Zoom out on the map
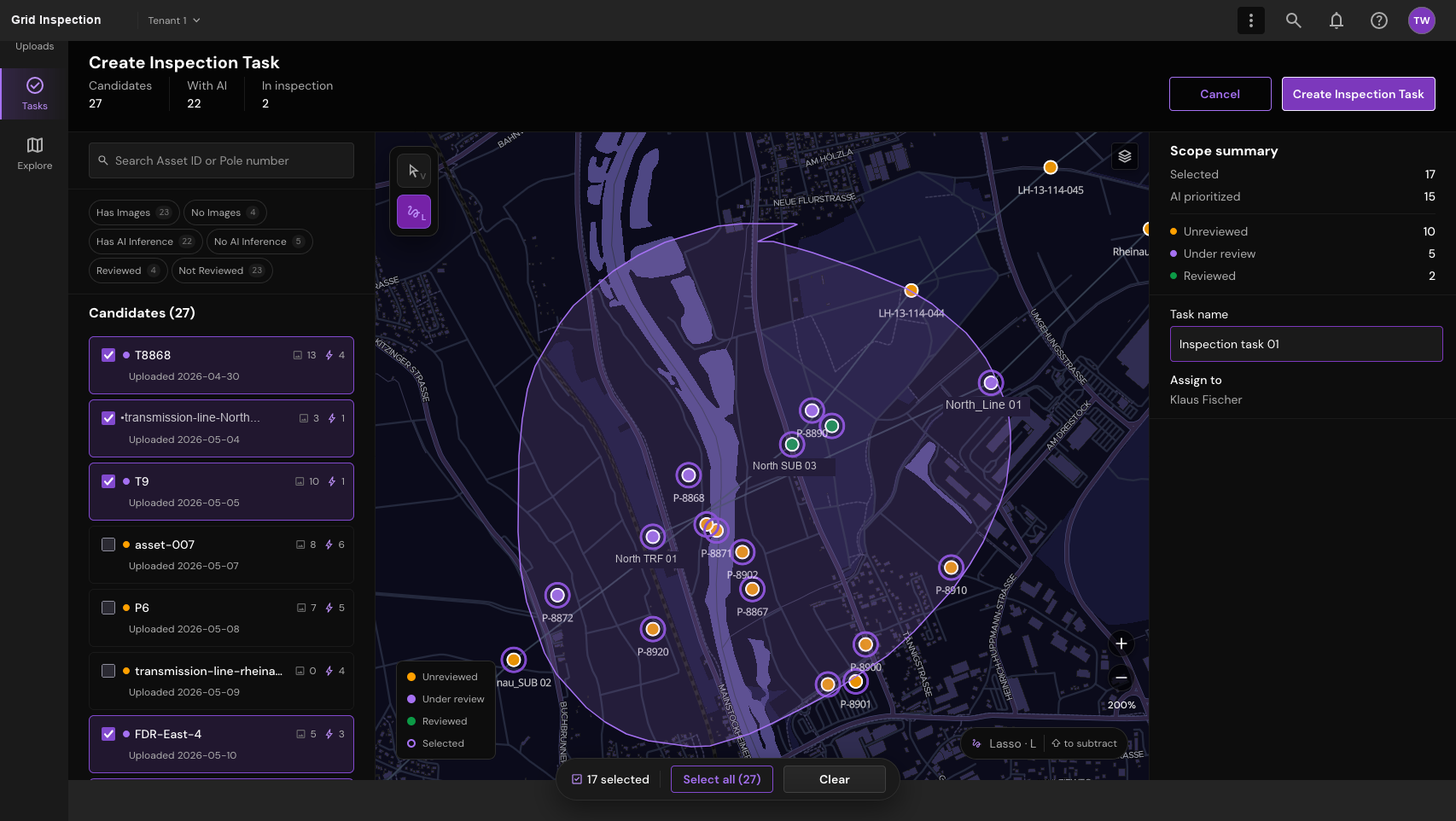 pyautogui.click(x=1121, y=678)
